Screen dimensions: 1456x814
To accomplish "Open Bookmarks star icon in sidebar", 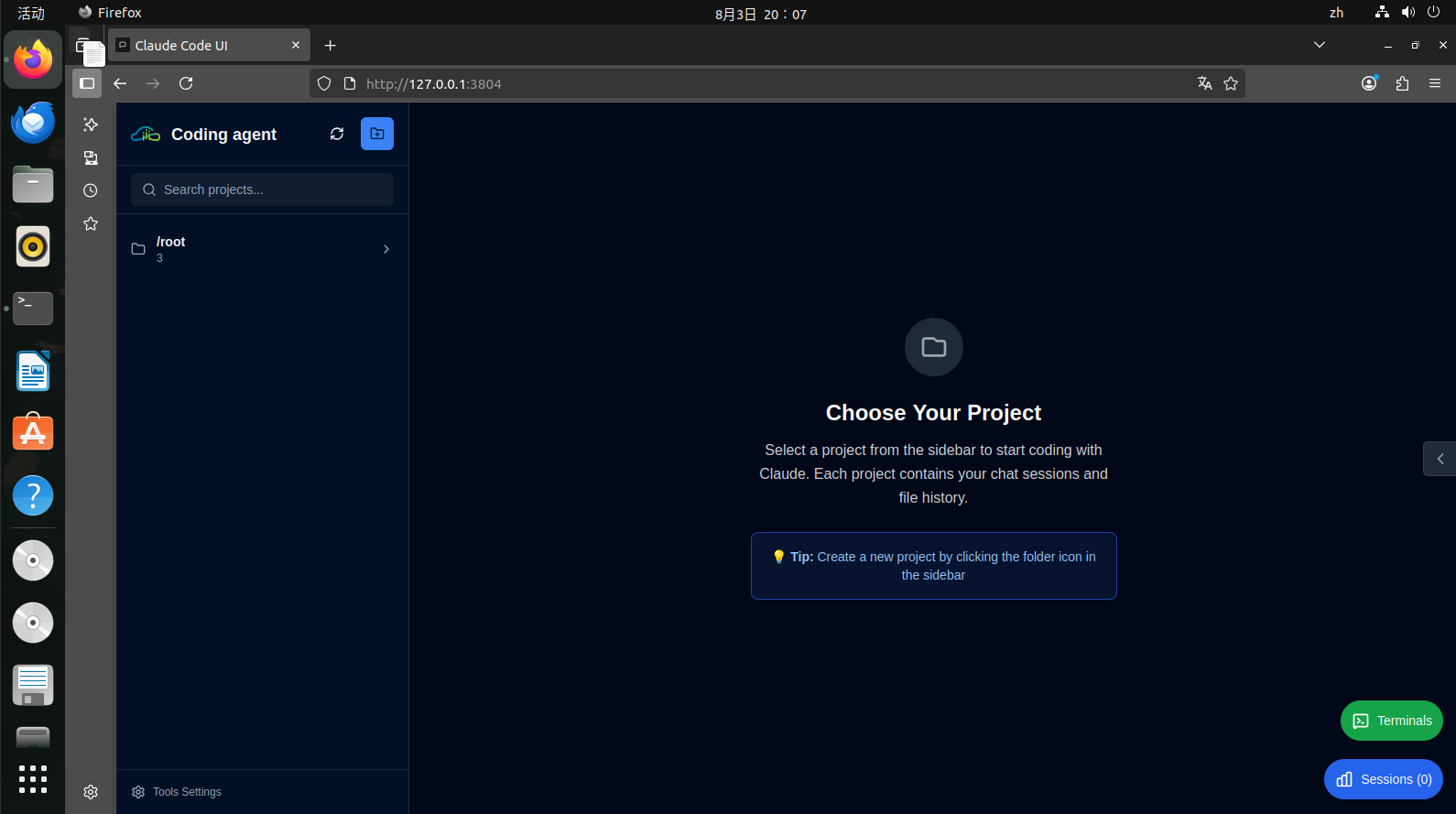I will 91,223.
